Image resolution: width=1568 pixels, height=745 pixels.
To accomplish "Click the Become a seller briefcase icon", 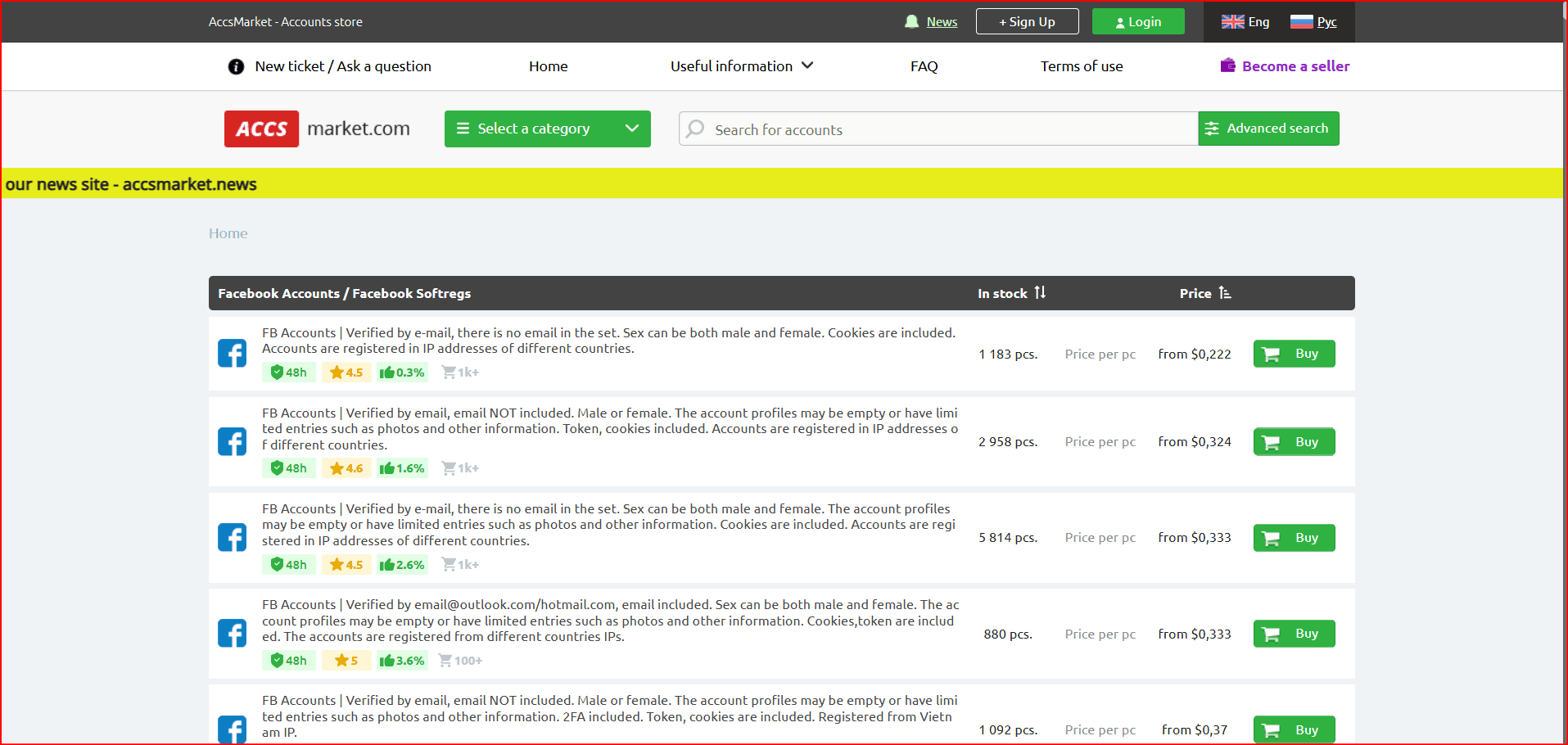I will [x=1227, y=65].
